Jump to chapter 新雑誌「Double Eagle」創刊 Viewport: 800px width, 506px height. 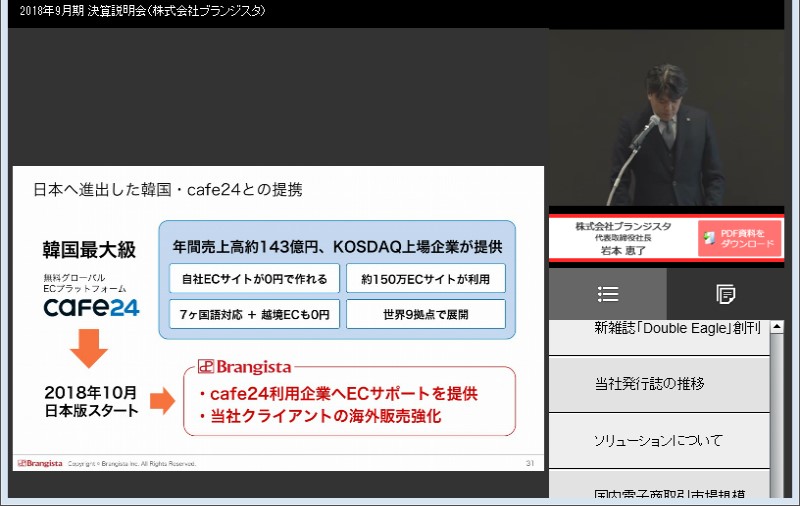[x=659, y=337]
